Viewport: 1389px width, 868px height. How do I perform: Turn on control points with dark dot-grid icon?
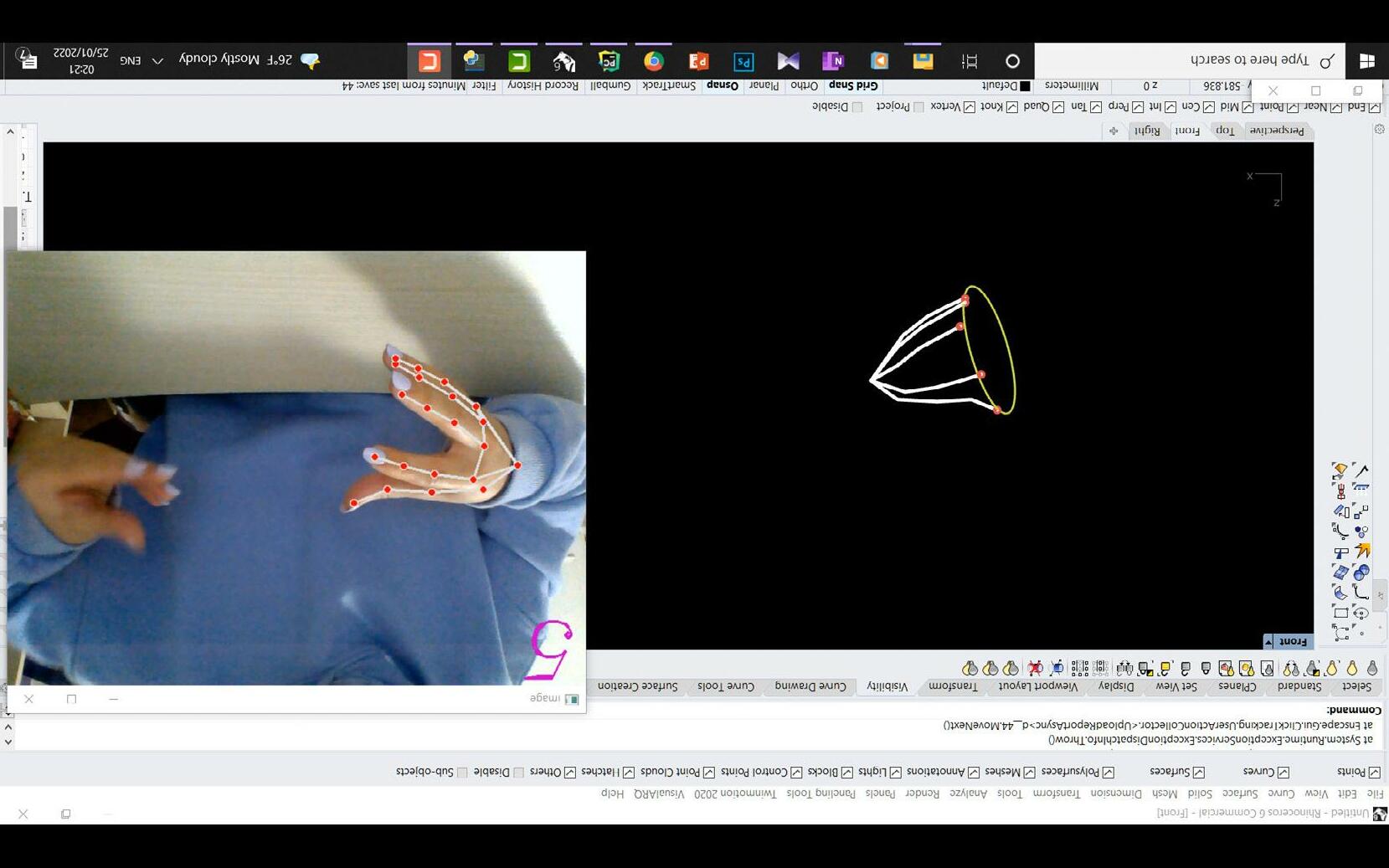(1079, 668)
